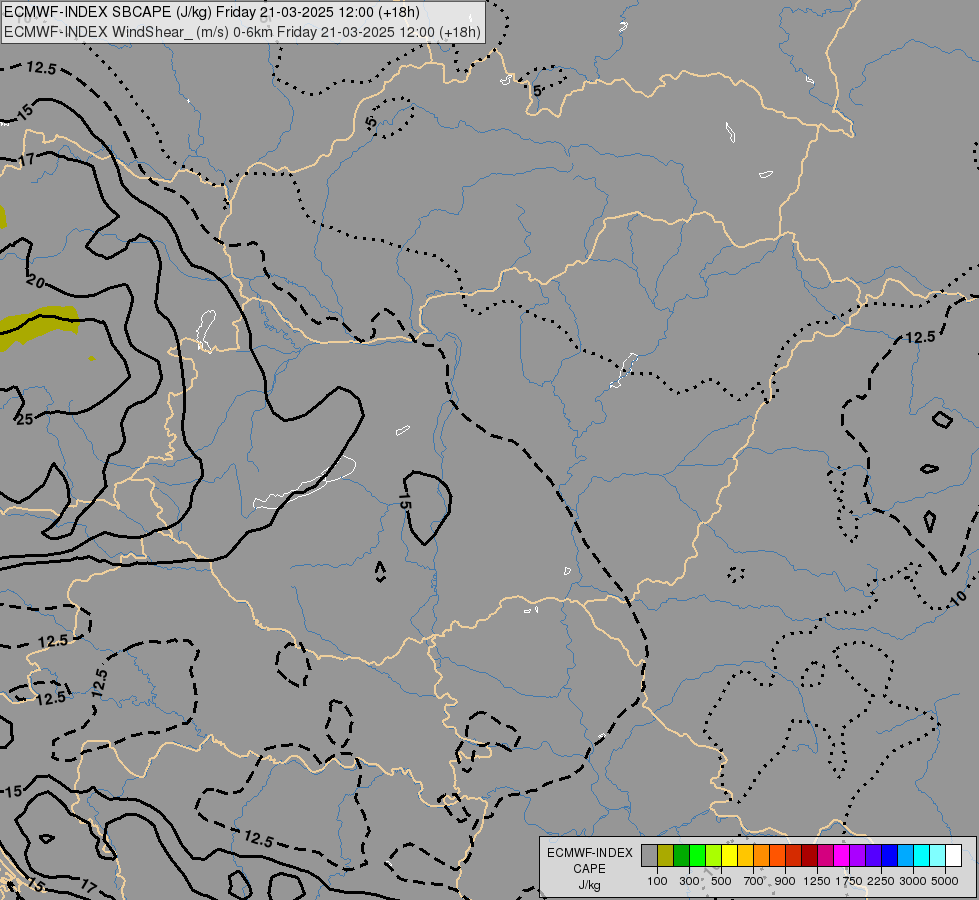Click the legend unit 'J/kg'
979x900 pixels.
(589, 885)
